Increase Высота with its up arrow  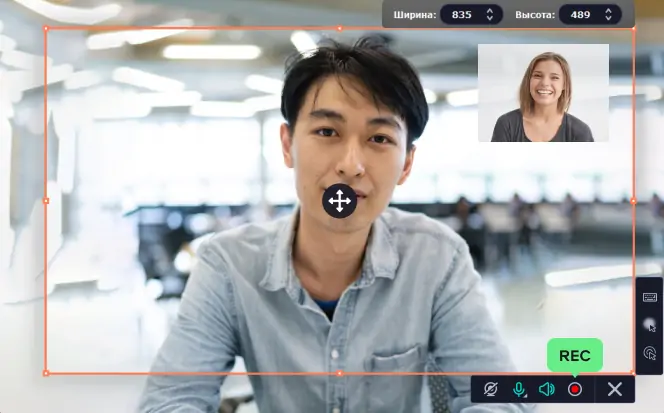point(609,11)
